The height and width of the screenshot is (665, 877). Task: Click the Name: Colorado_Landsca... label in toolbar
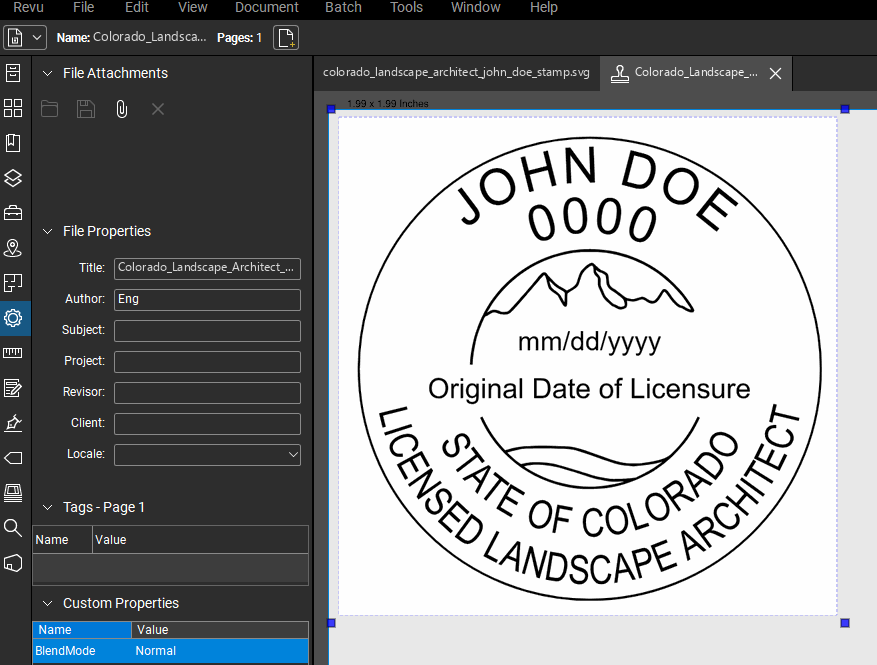coord(131,37)
